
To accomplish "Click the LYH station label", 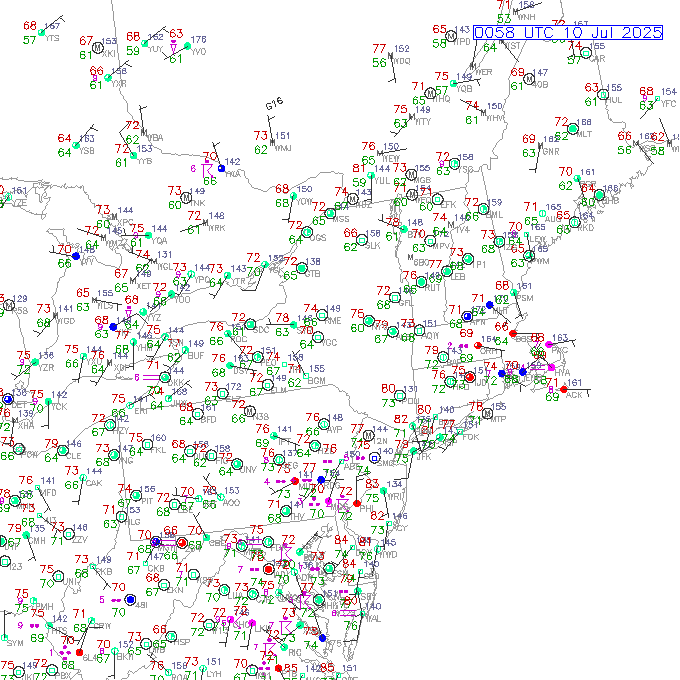I will click(213, 673).
